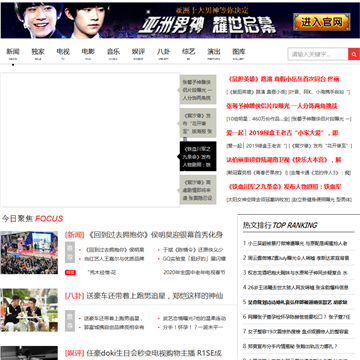360x360 pixels.
Task: Focus the keyword search input field
Action: [x=318, y=54]
